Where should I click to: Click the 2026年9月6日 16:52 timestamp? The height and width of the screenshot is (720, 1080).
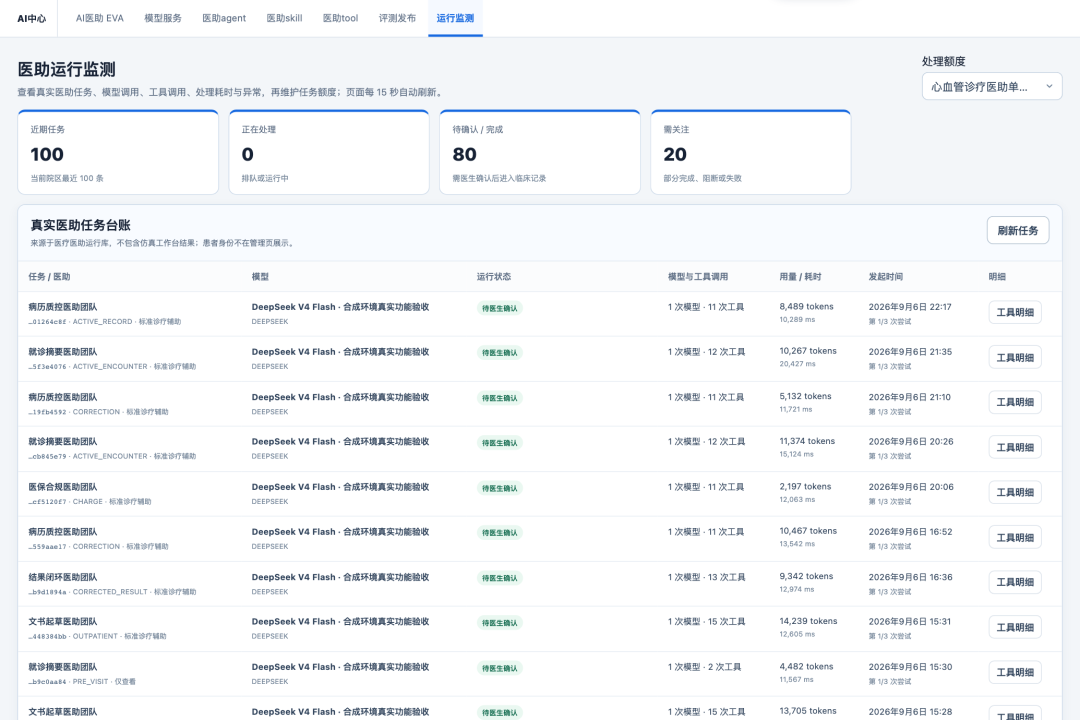coord(911,532)
